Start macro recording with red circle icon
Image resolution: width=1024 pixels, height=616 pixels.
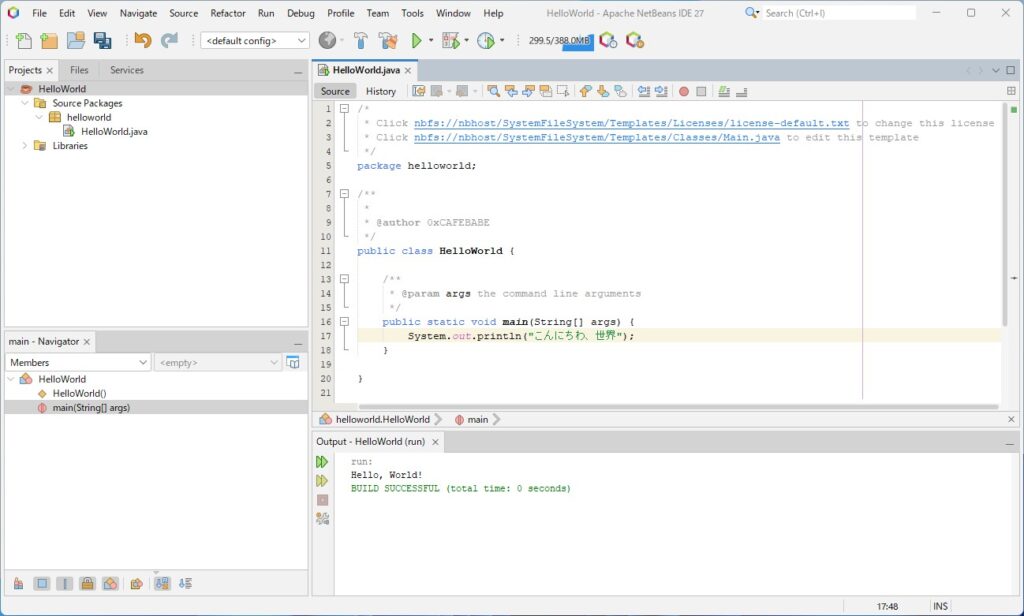pyautogui.click(x=684, y=91)
